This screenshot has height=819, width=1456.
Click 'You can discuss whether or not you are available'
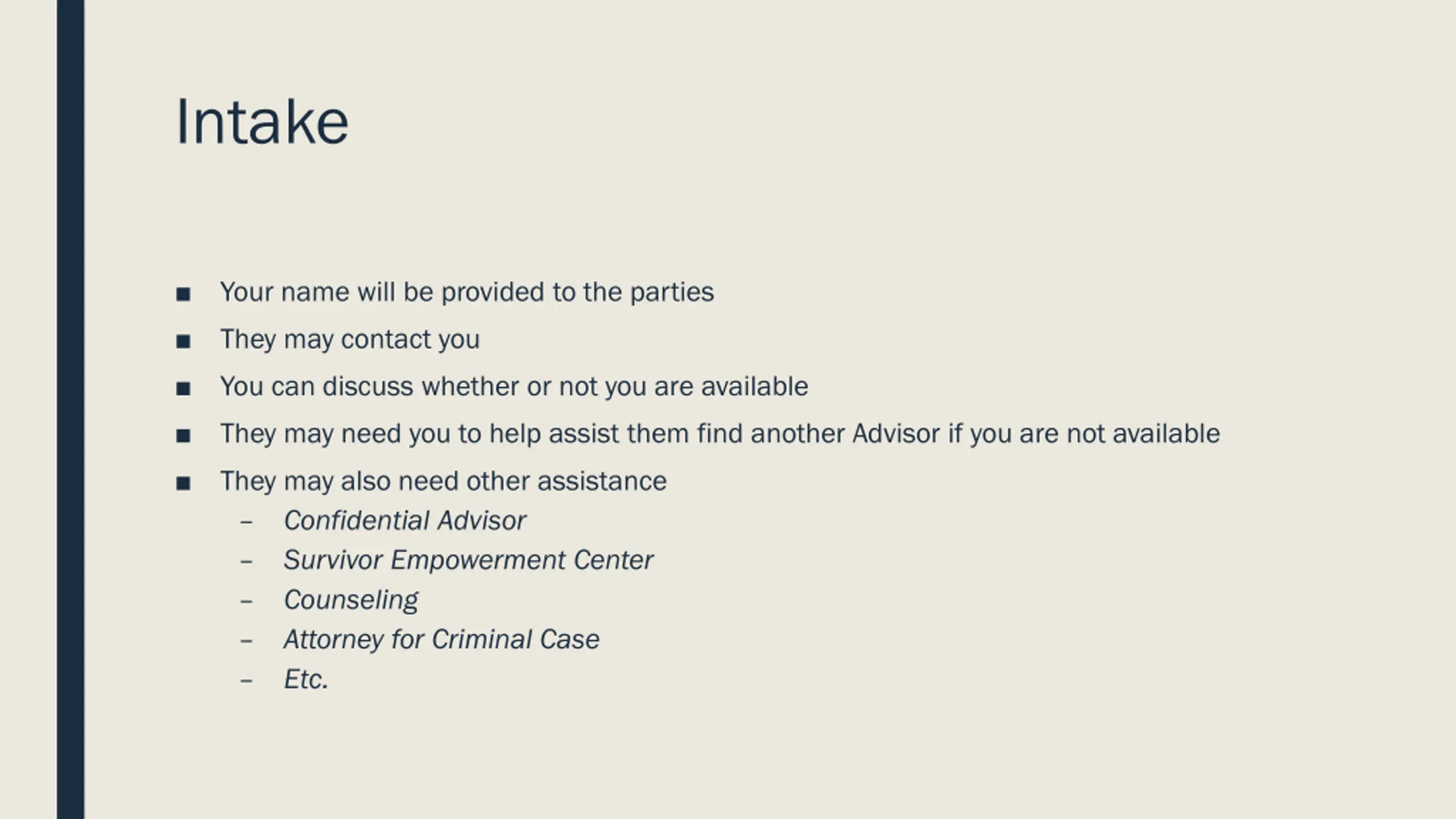pos(514,387)
